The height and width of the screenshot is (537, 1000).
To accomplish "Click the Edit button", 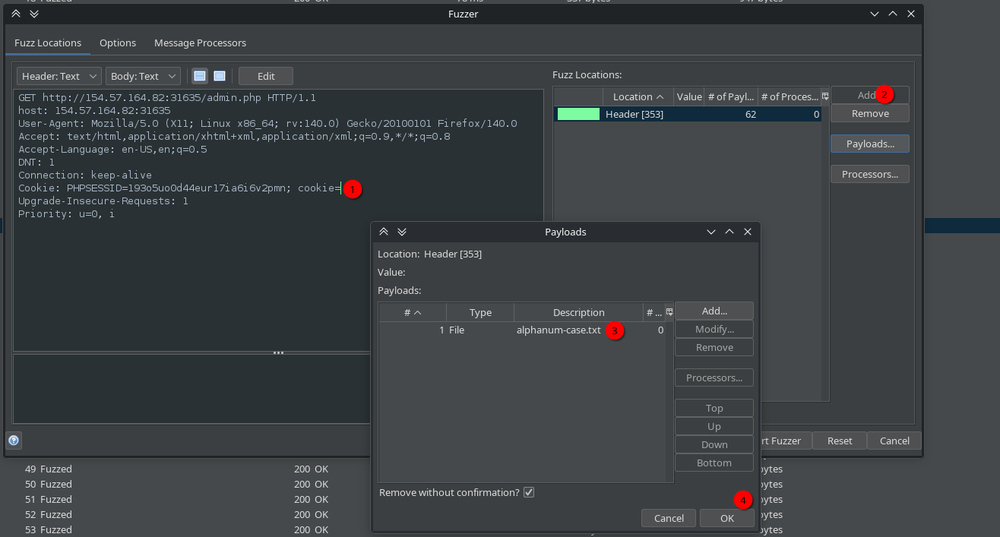I will [x=265, y=76].
